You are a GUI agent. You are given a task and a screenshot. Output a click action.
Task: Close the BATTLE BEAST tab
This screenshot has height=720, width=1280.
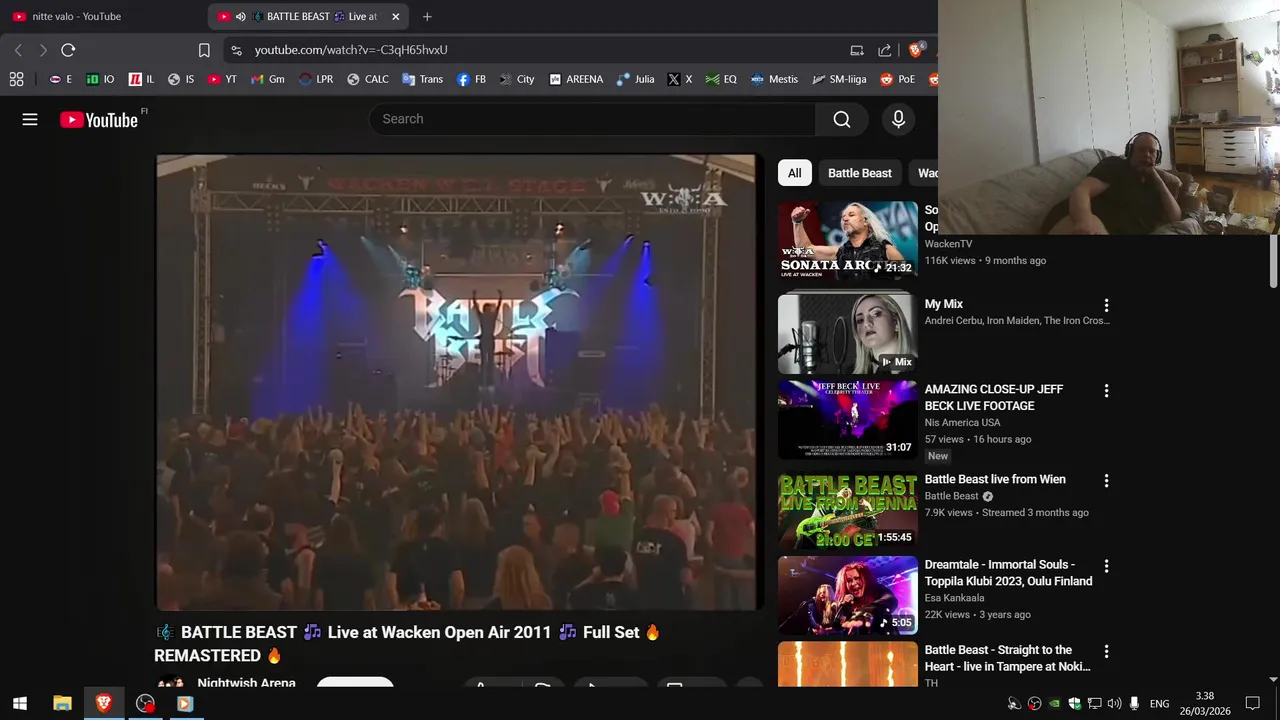tap(396, 16)
